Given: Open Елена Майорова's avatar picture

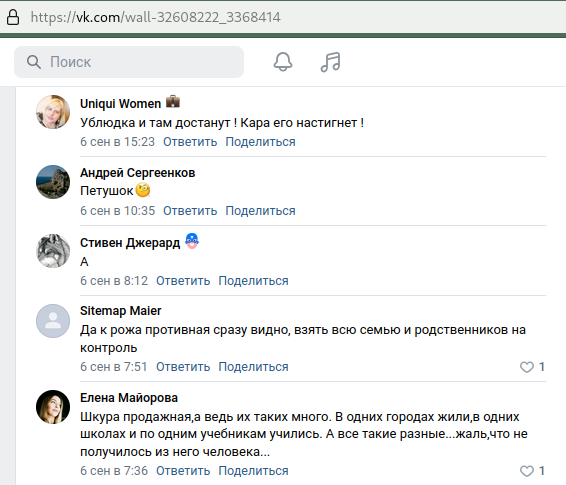Looking at the screenshot, I should 53,407.
